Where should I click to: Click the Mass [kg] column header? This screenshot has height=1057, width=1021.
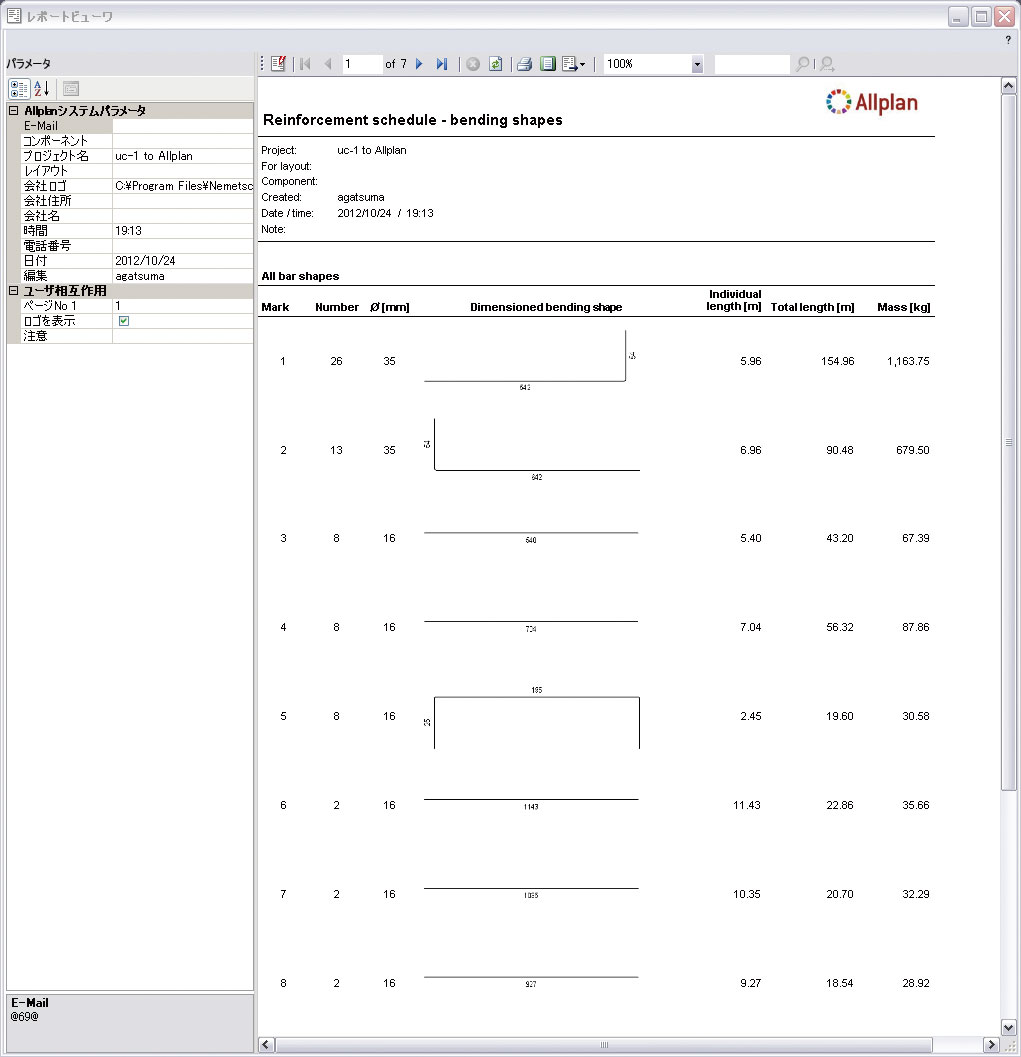[x=904, y=307]
